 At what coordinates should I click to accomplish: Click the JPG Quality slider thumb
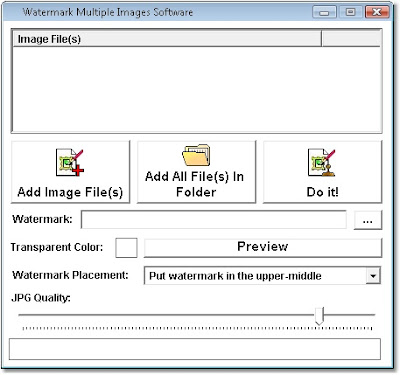point(319,316)
